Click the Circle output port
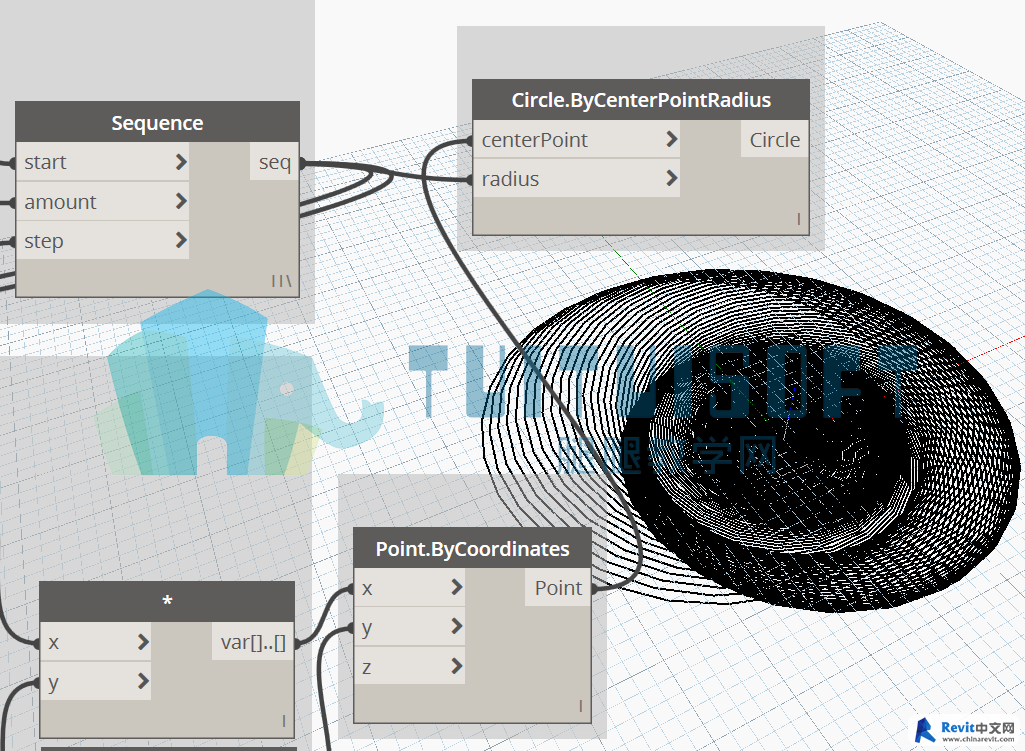Image resolution: width=1025 pixels, height=751 pixels. pos(775,140)
